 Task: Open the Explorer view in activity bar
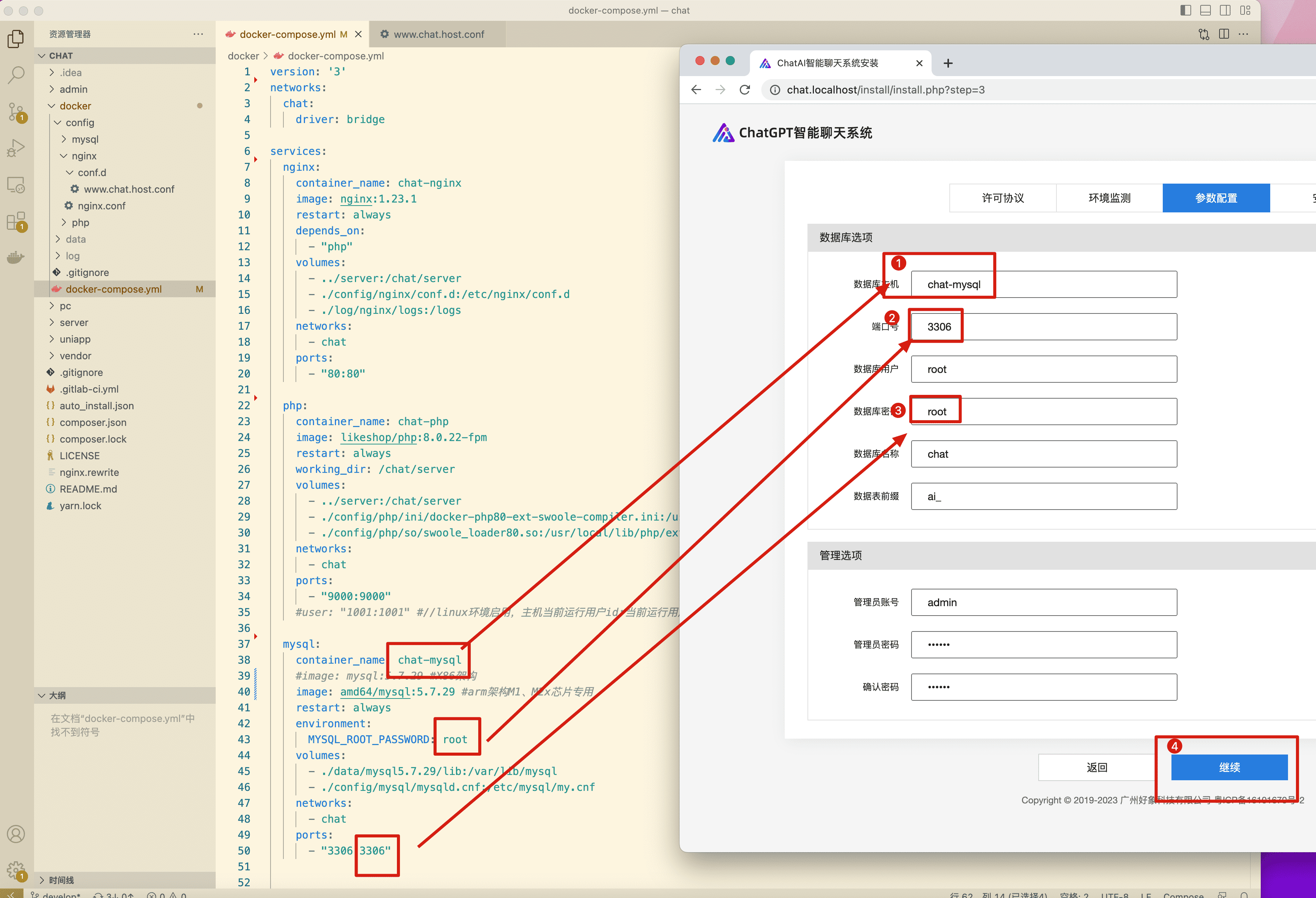pos(16,39)
